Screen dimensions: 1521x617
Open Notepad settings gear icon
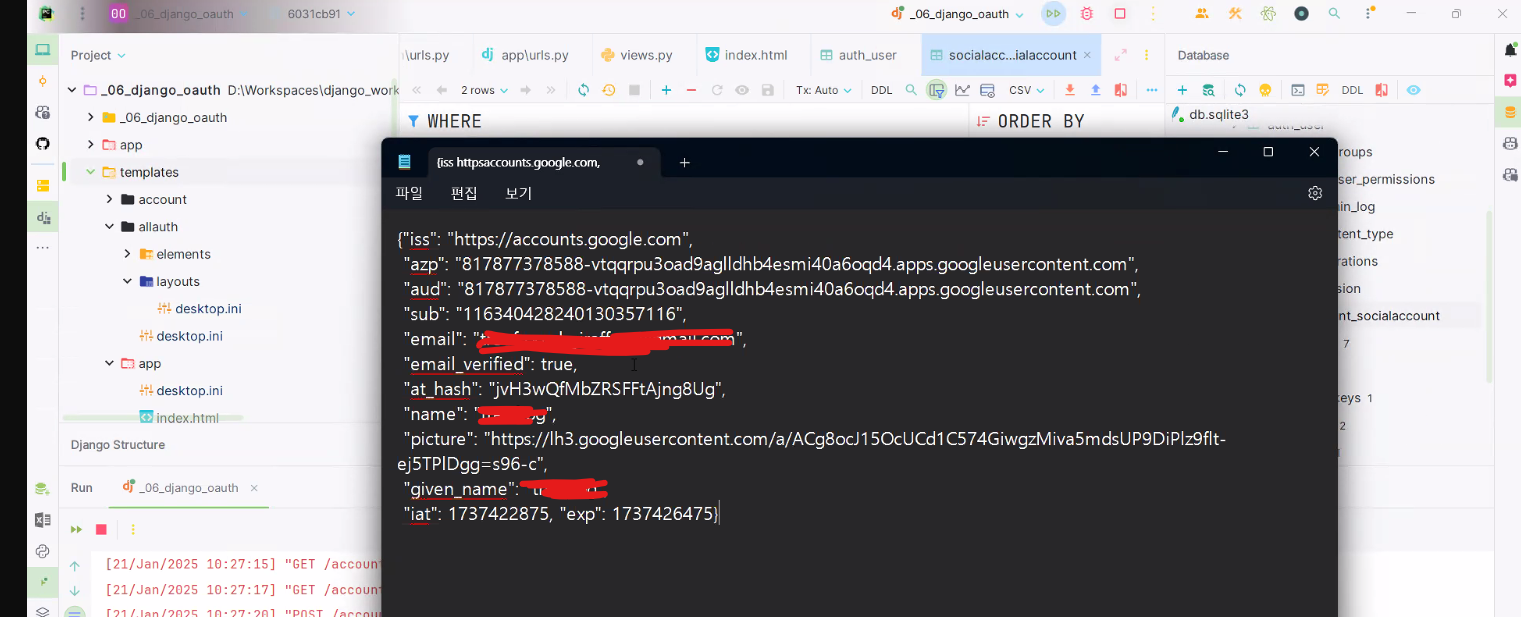[1315, 193]
